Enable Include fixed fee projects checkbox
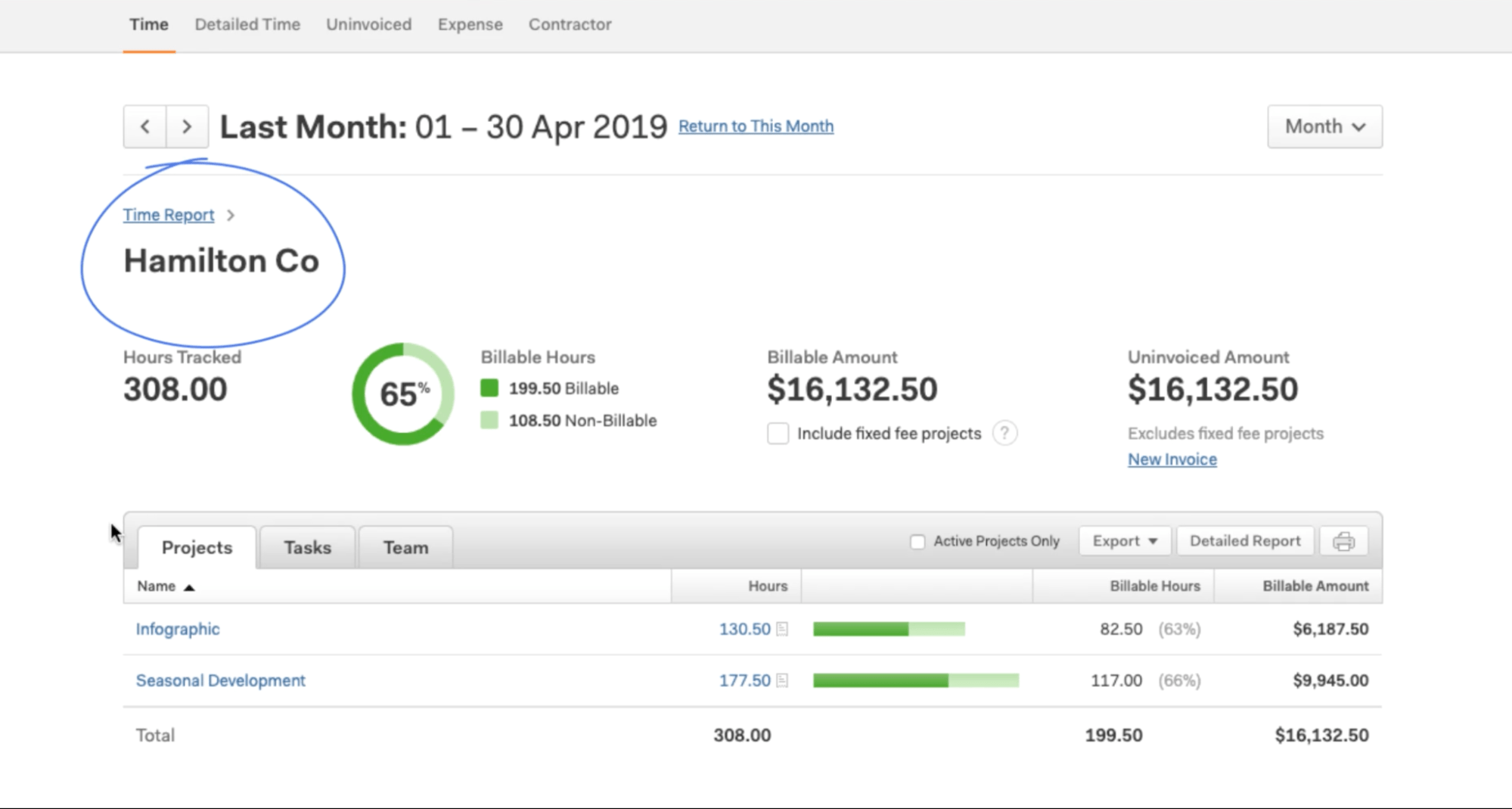 pos(778,434)
